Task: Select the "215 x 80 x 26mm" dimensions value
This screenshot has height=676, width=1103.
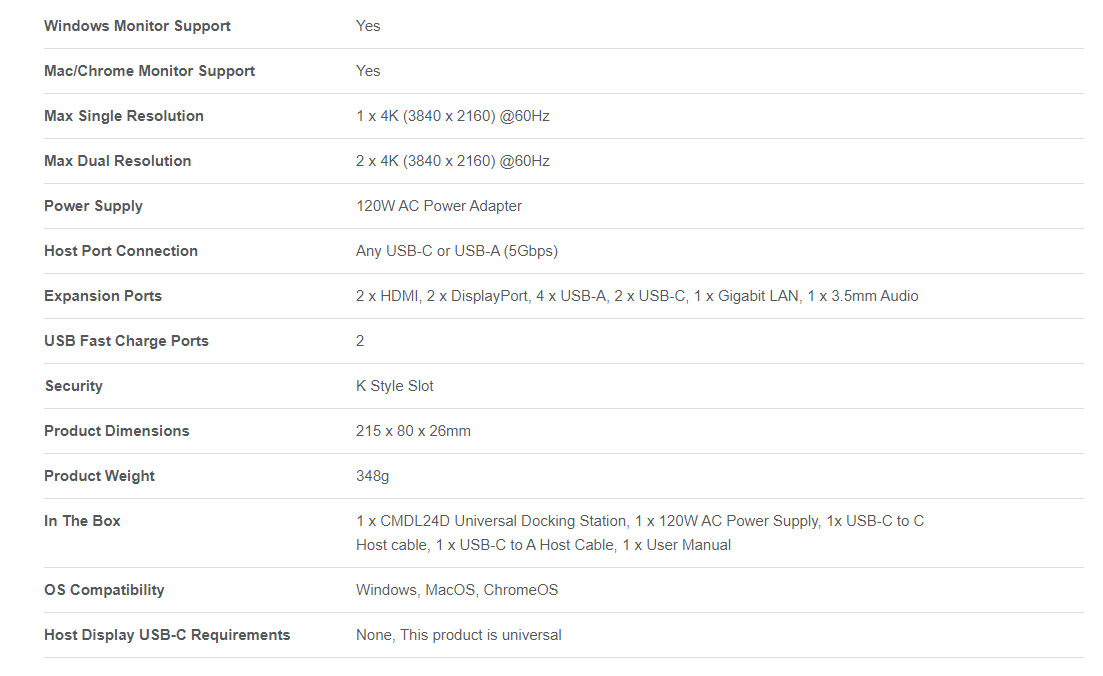Action: [413, 431]
